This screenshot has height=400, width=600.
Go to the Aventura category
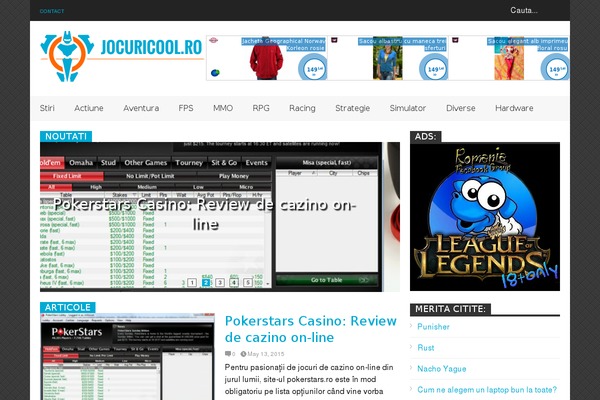click(x=141, y=108)
